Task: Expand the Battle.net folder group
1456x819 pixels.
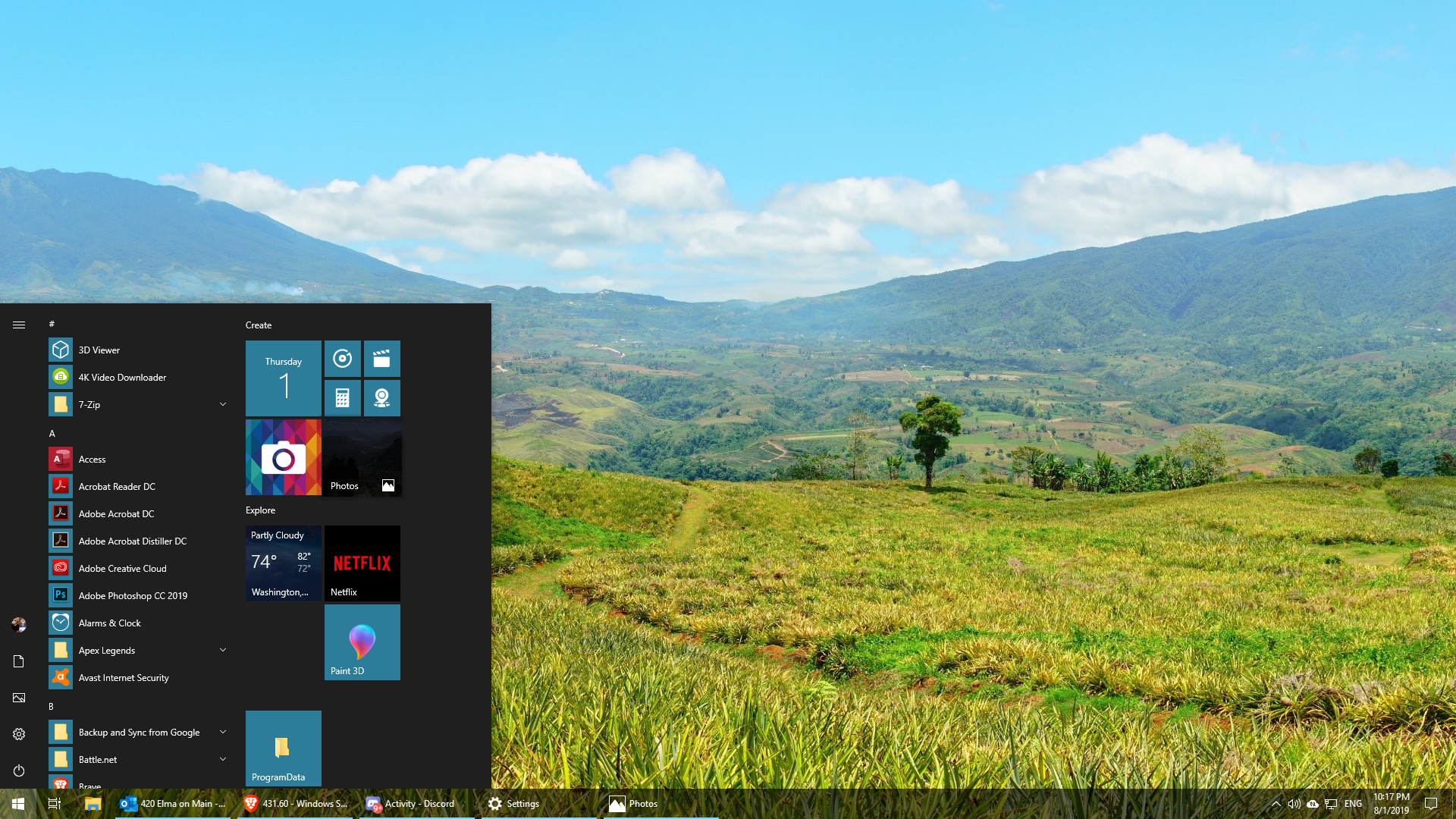Action: [x=222, y=758]
